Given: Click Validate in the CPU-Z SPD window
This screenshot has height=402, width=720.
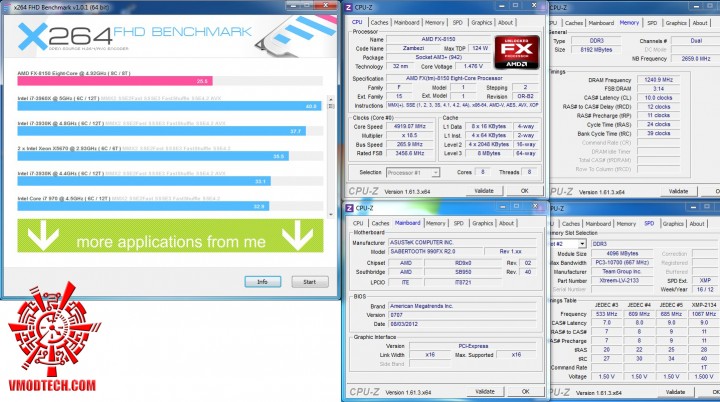Looking at the screenshot, I should [x=675, y=392].
